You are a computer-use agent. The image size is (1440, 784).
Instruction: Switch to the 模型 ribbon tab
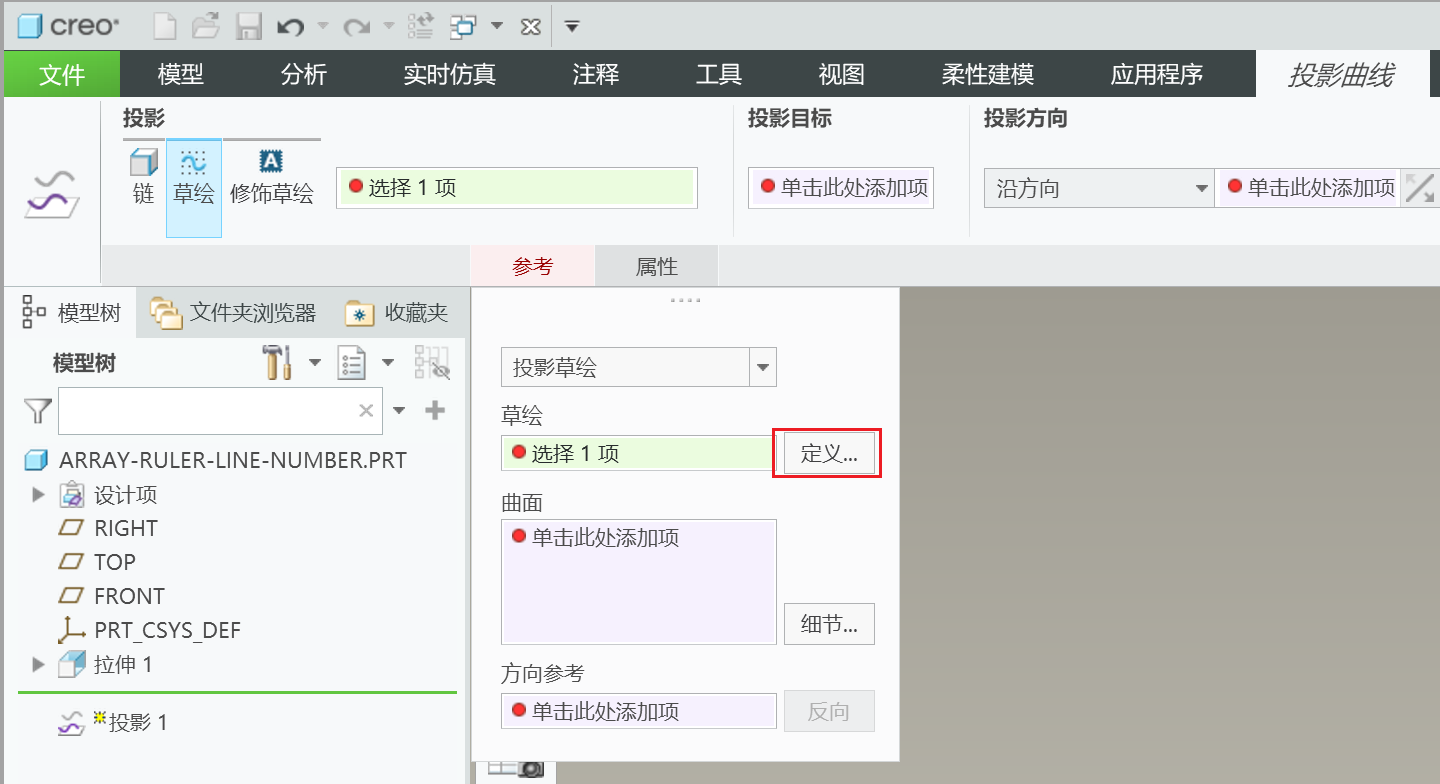pyautogui.click(x=181, y=74)
